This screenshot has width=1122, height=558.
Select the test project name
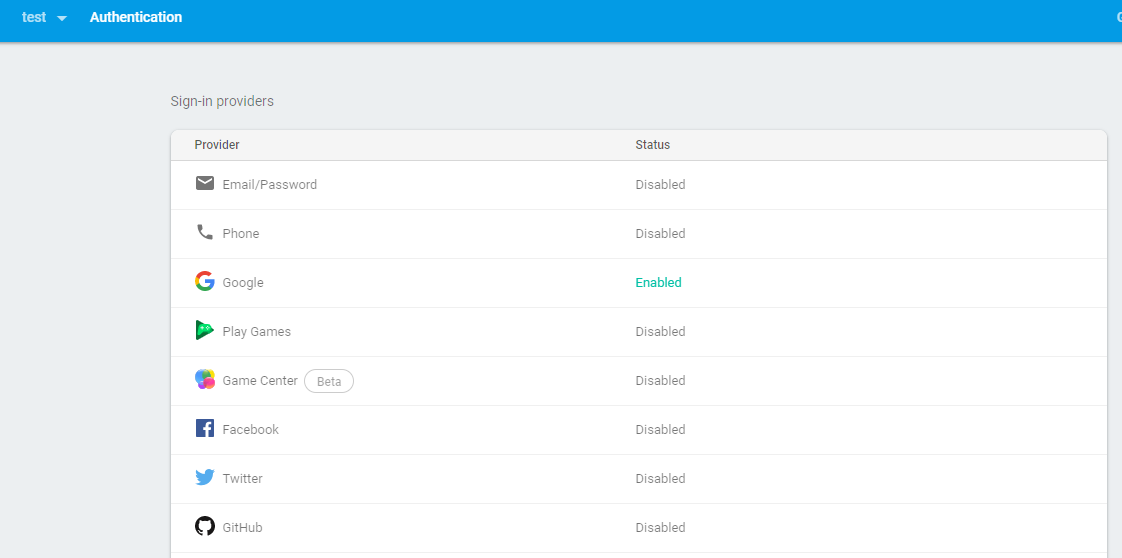pos(34,17)
